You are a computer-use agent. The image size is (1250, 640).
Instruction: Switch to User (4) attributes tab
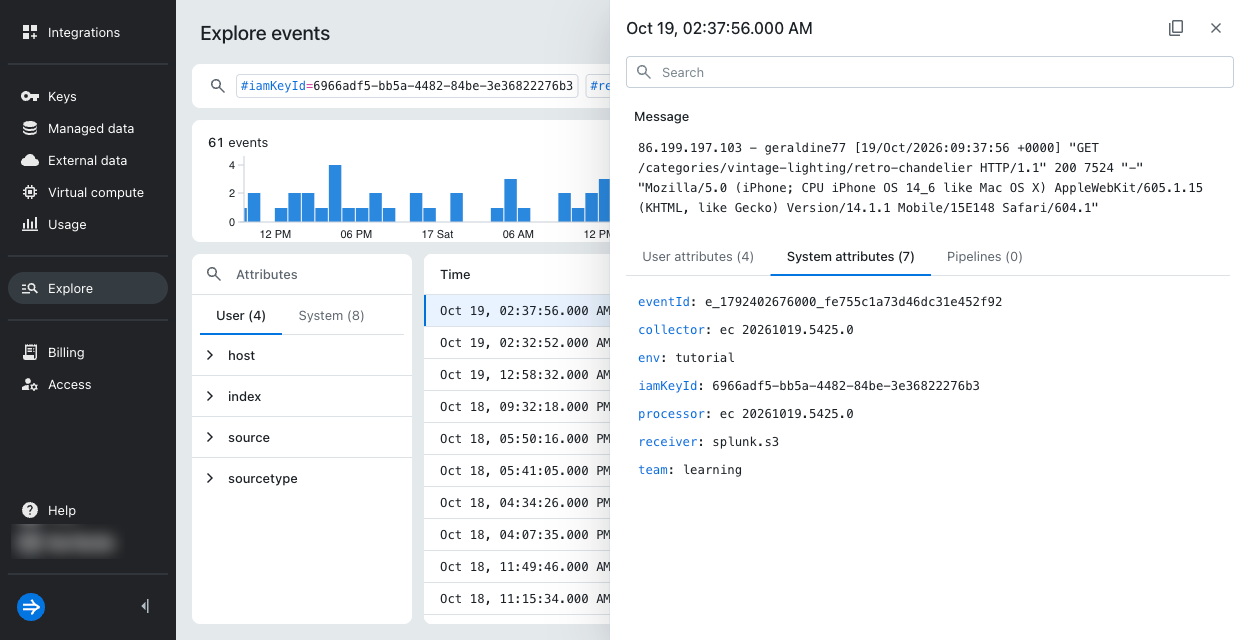point(241,315)
